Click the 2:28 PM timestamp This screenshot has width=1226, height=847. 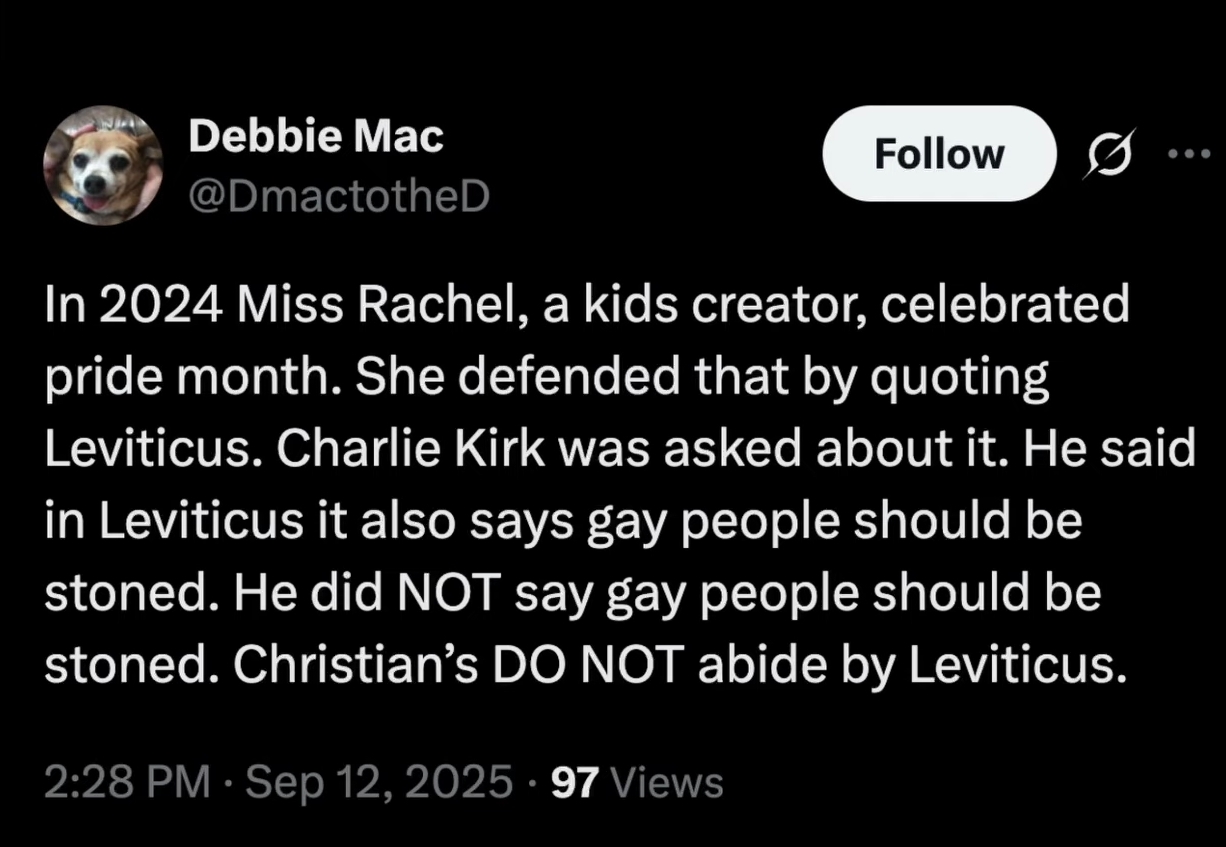(127, 781)
